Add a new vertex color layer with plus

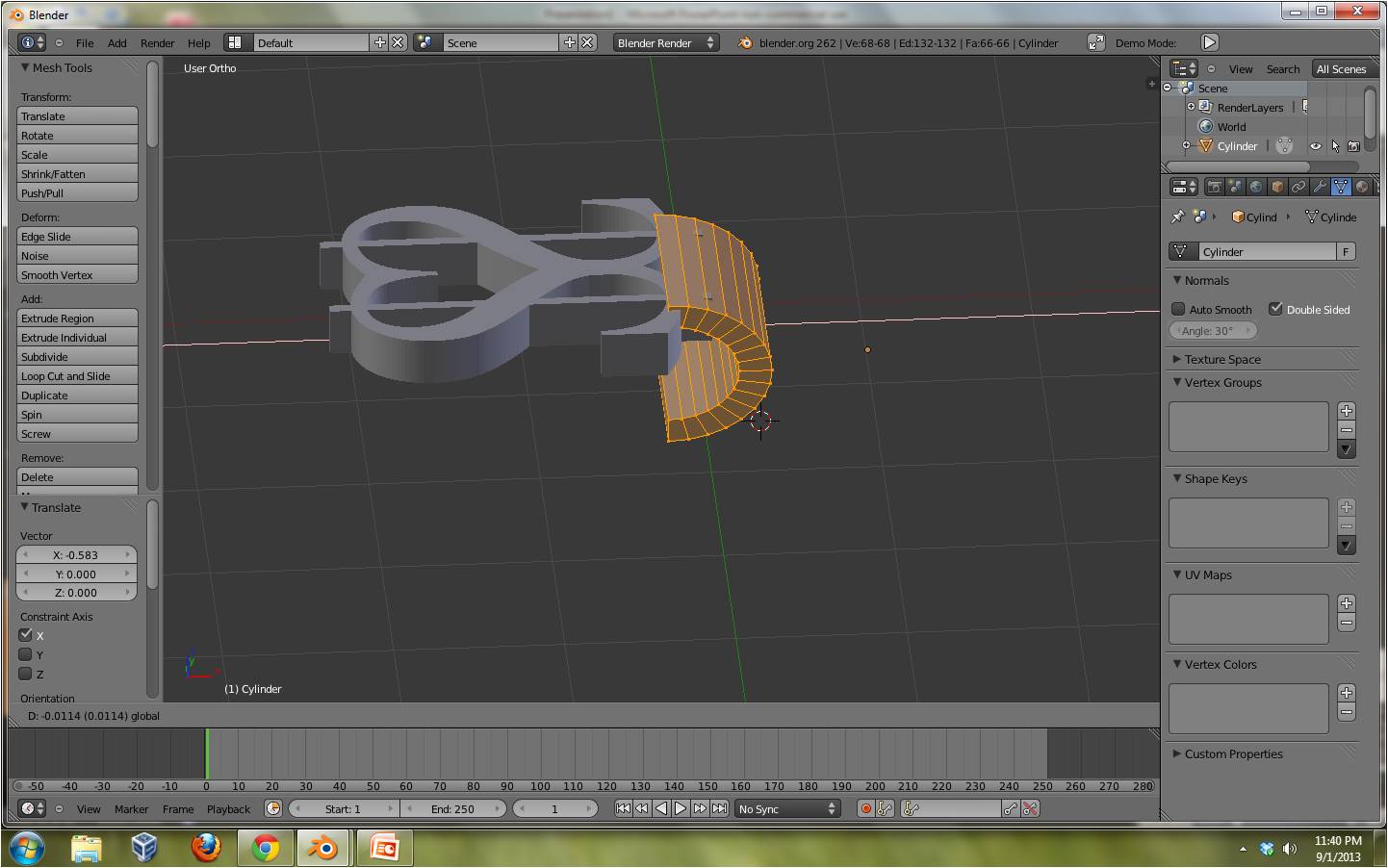point(1347,693)
